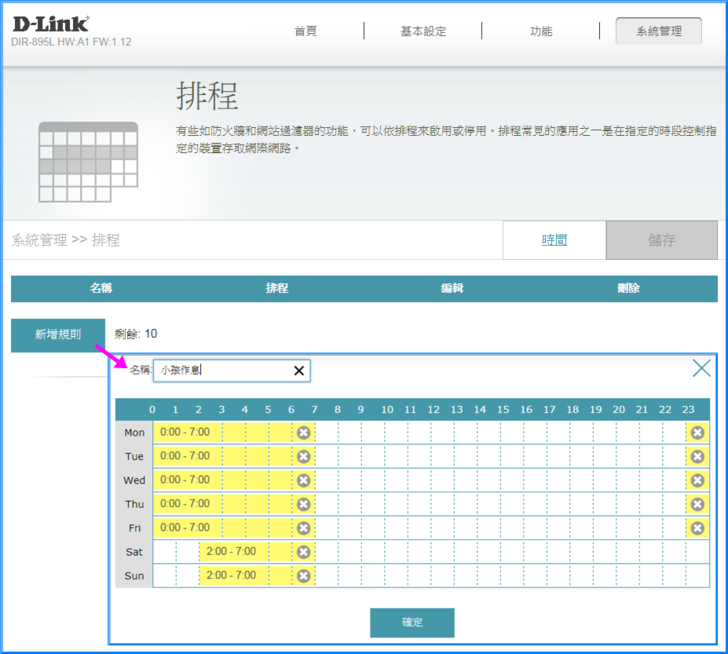This screenshot has height=654, width=728.
Task: Open the 功能 menu
Action: (x=541, y=31)
